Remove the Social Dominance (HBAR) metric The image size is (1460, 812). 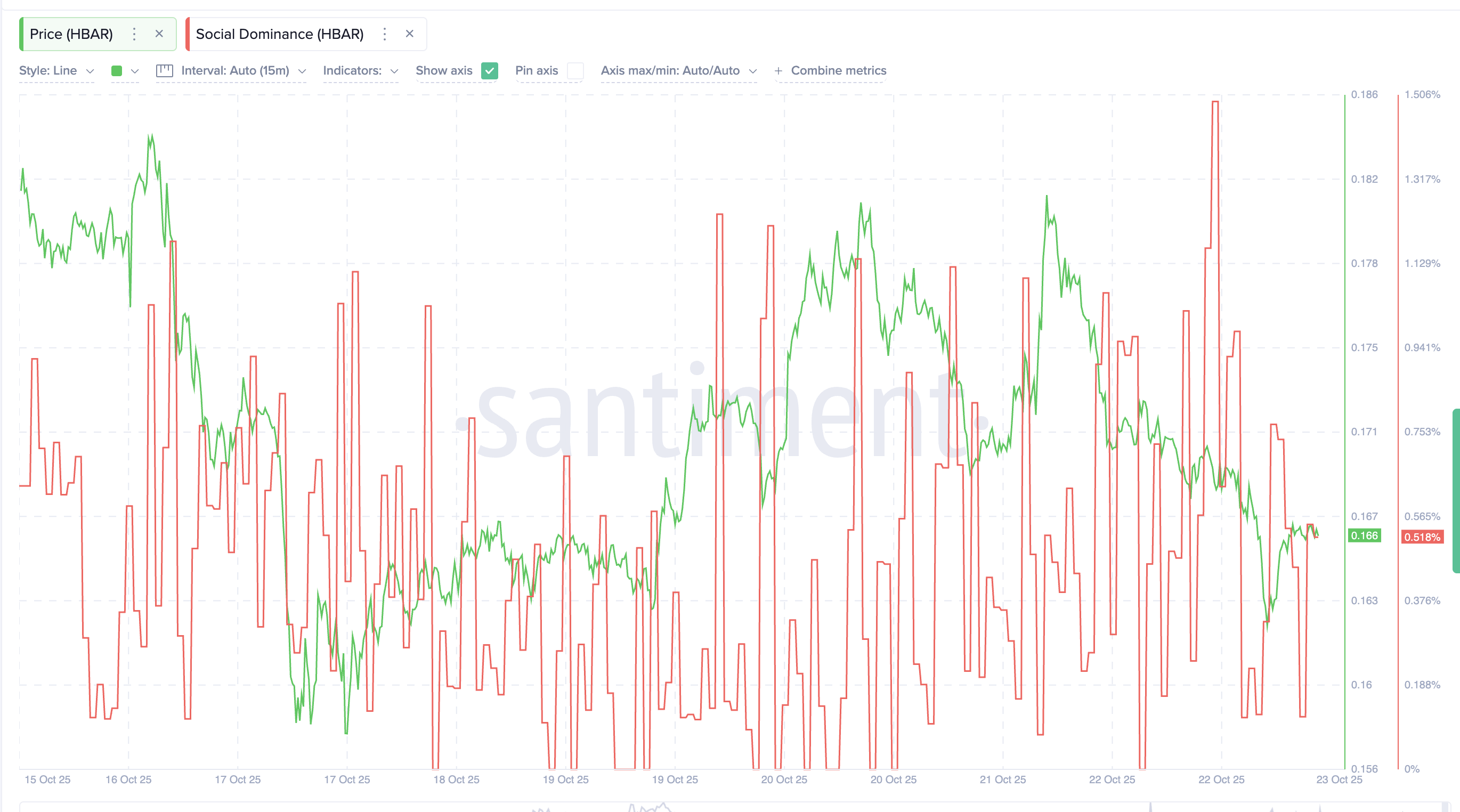tap(410, 34)
